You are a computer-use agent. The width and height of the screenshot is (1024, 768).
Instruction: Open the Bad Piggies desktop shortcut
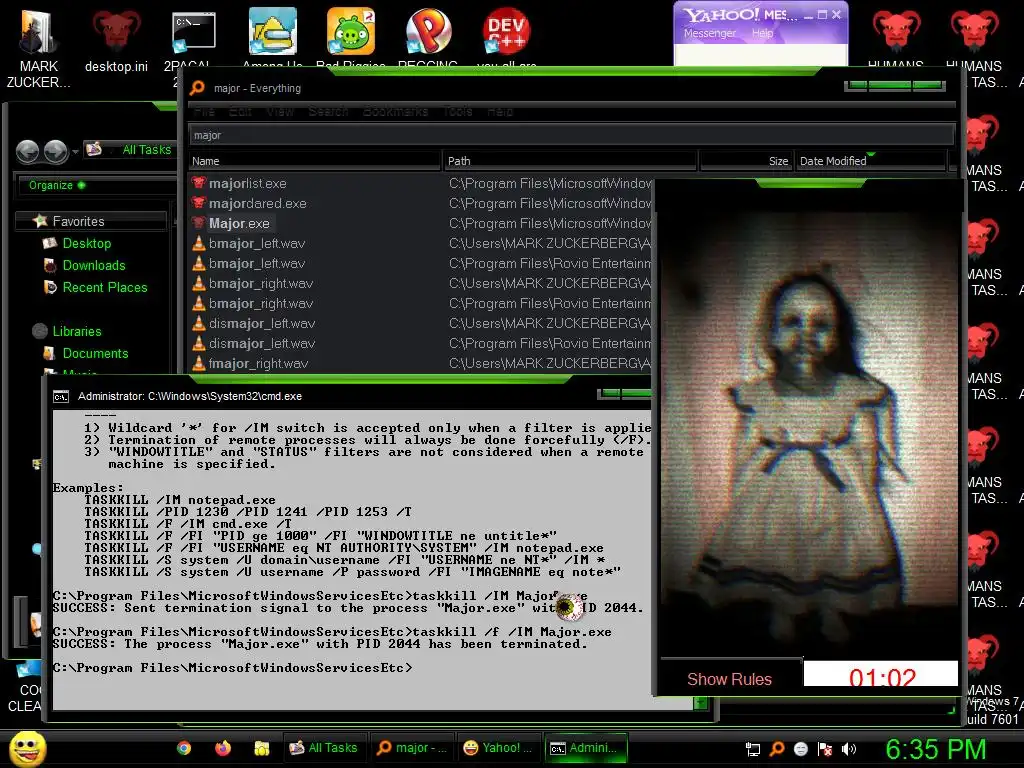[351, 31]
